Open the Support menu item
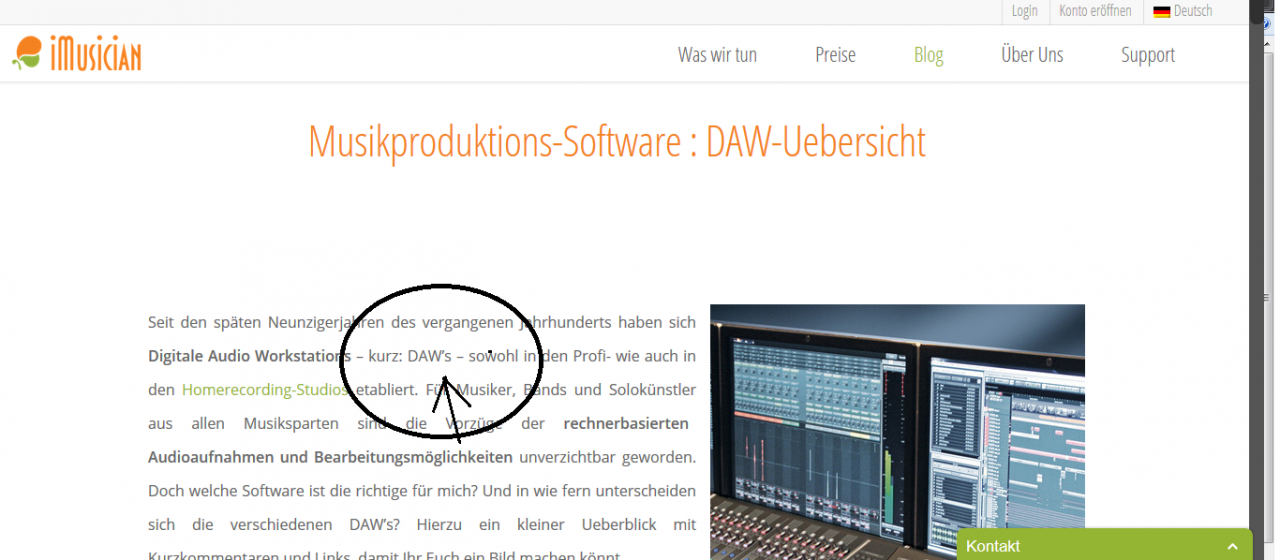Viewport: 1280px width, 560px height. point(1148,55)
